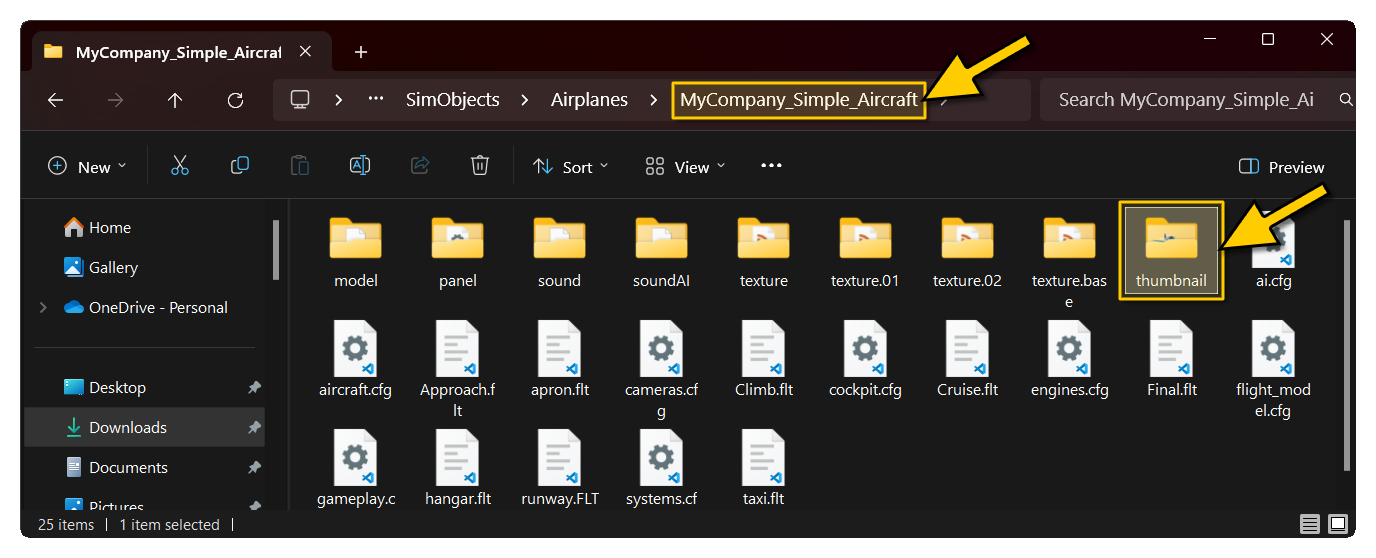The height and width of the screenshot is (558, 1376).
Task: Open the Sort dropdown menu
Action: coord(570,167)
